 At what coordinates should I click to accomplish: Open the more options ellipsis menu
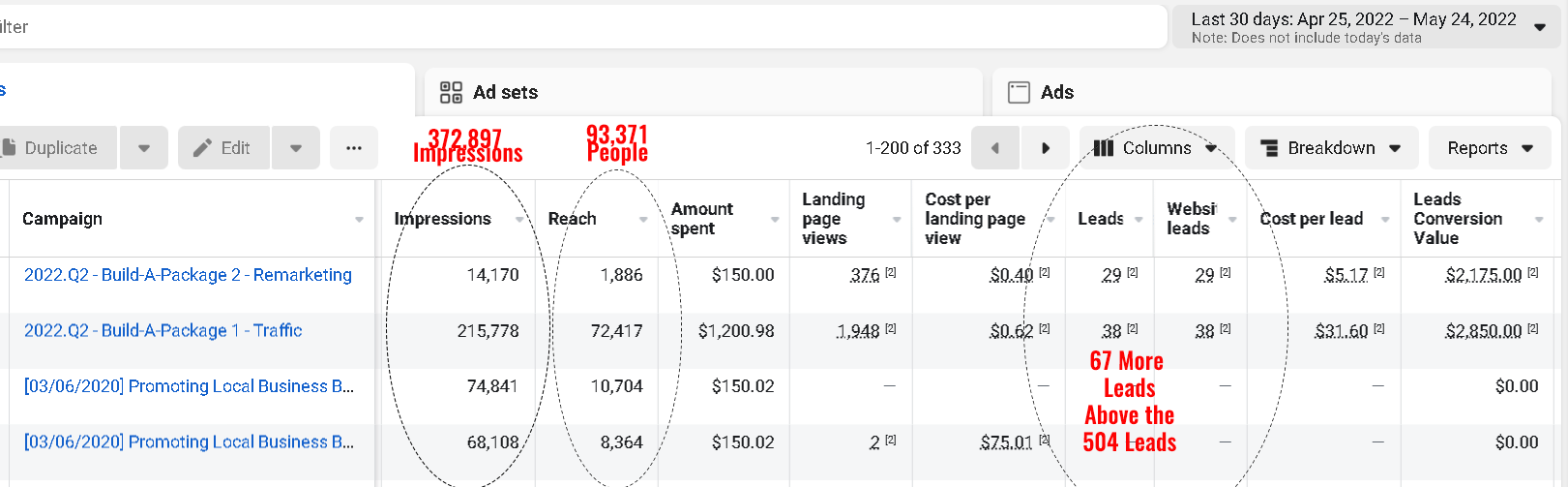tap(354, 148)
